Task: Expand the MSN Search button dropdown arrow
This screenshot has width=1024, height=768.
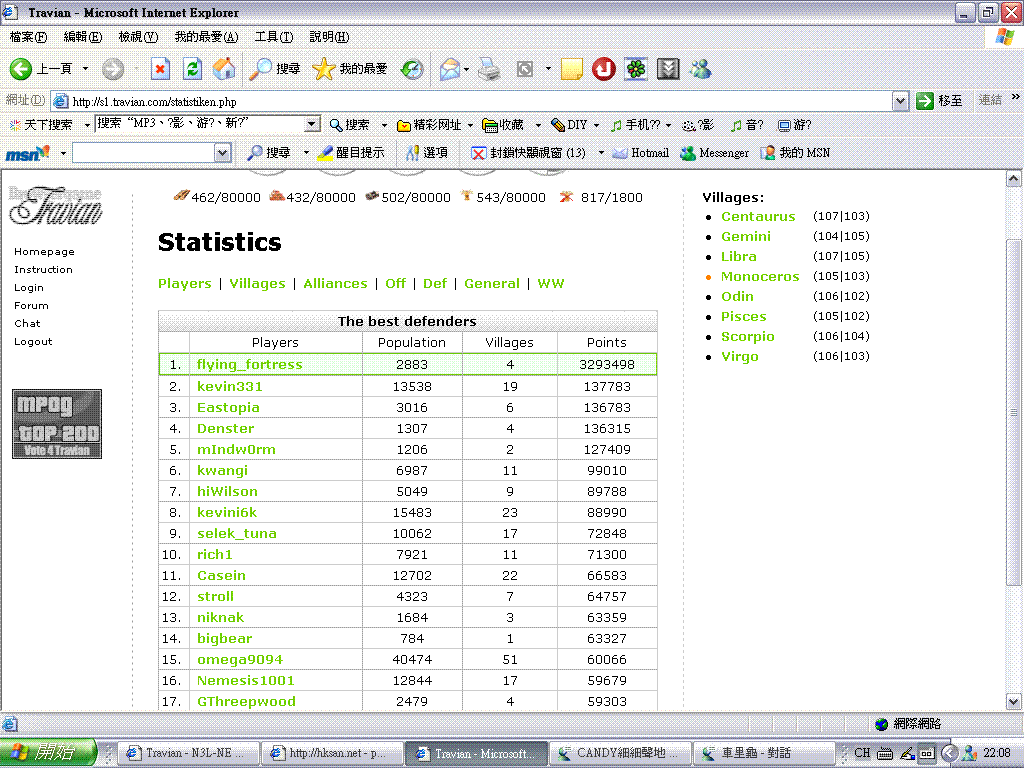Action: (x=306, y=153)
